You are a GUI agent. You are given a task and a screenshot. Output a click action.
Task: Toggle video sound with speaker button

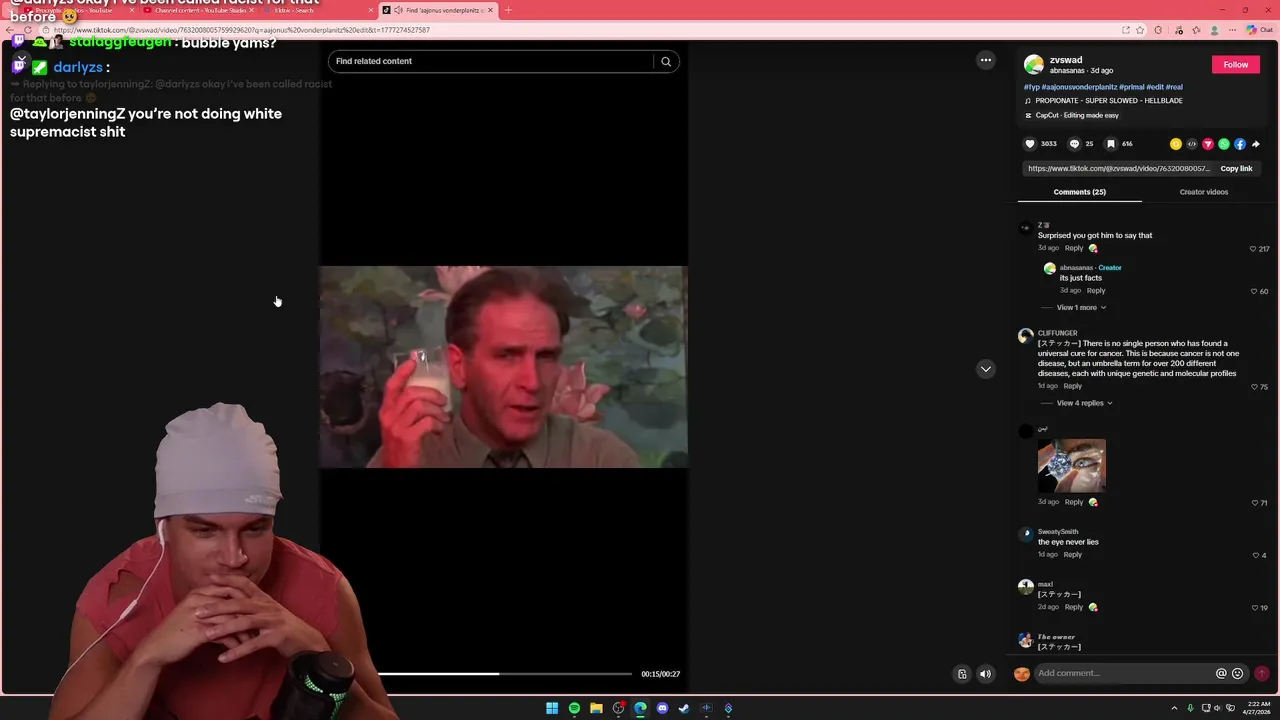[985, 674]
